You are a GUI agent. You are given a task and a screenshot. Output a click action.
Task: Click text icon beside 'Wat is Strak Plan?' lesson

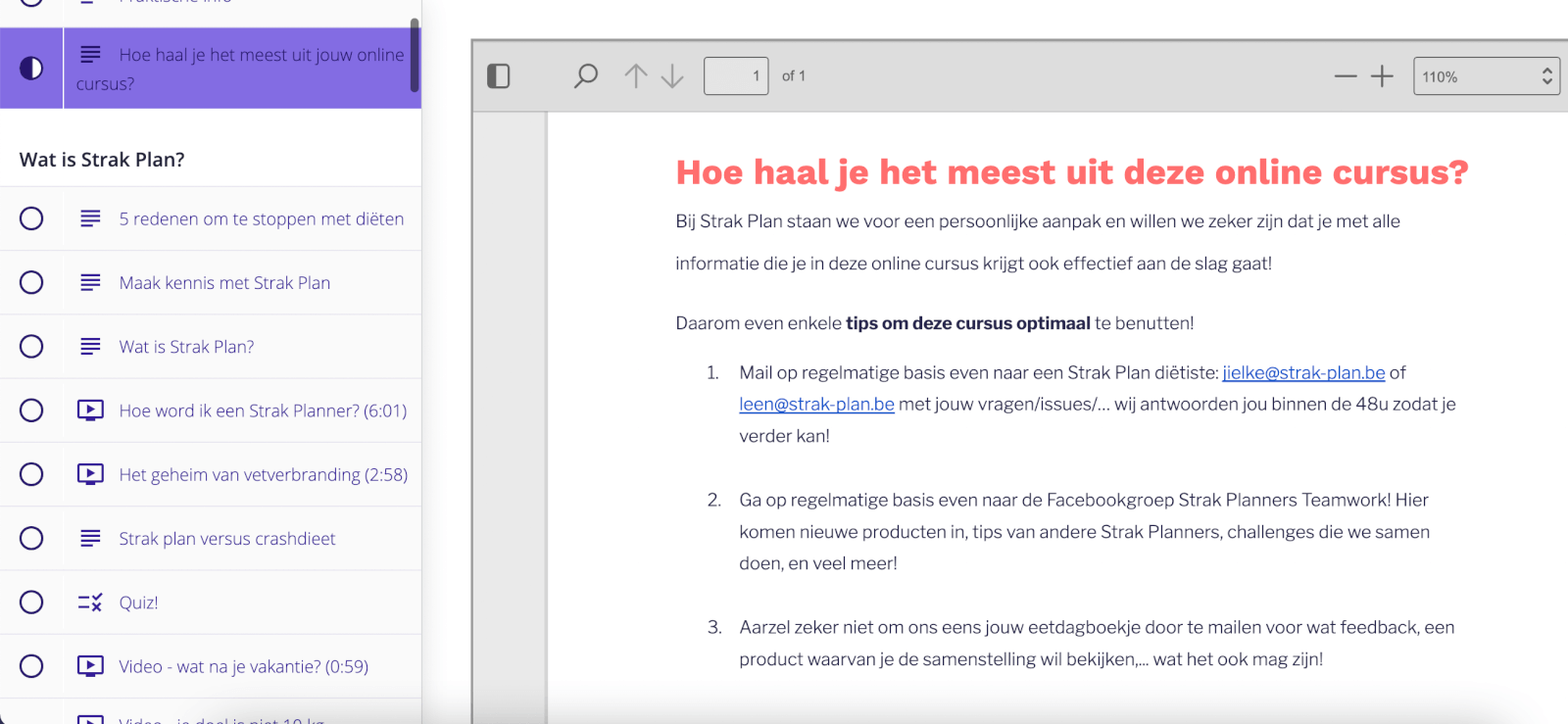point(90,346)
